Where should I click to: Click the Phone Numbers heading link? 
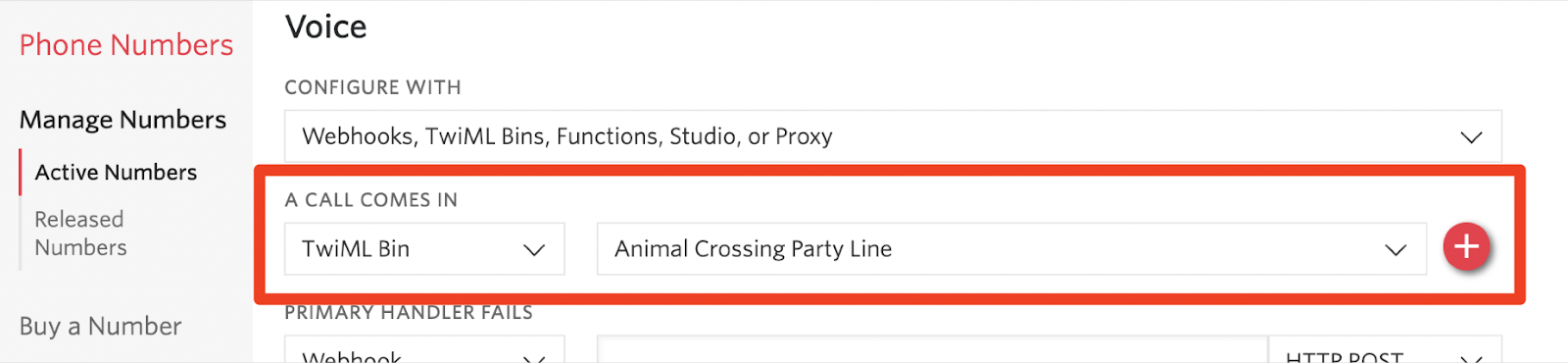click(x=126, y=45)
